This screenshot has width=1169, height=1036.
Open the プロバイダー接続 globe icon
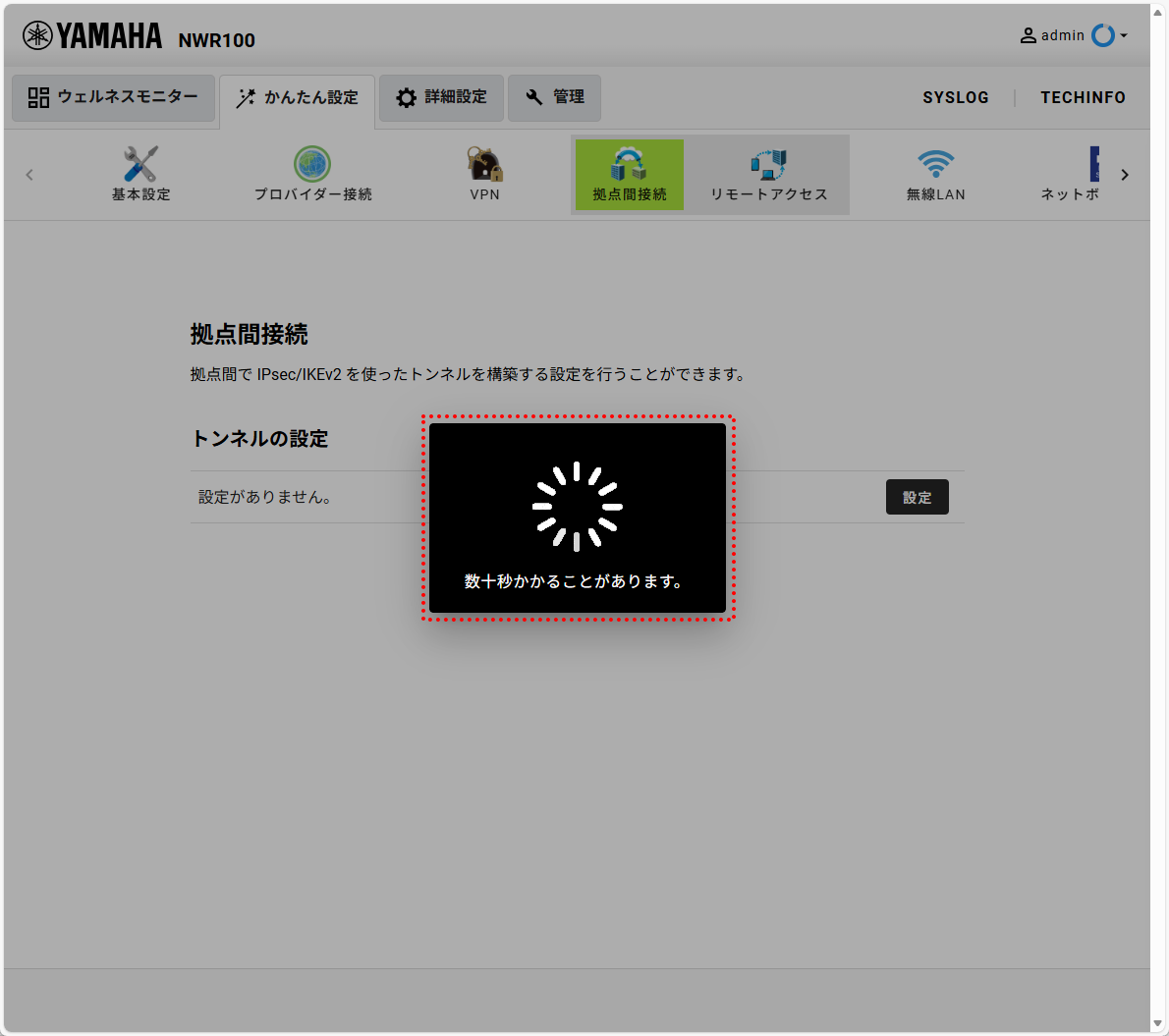coord(312,164)
